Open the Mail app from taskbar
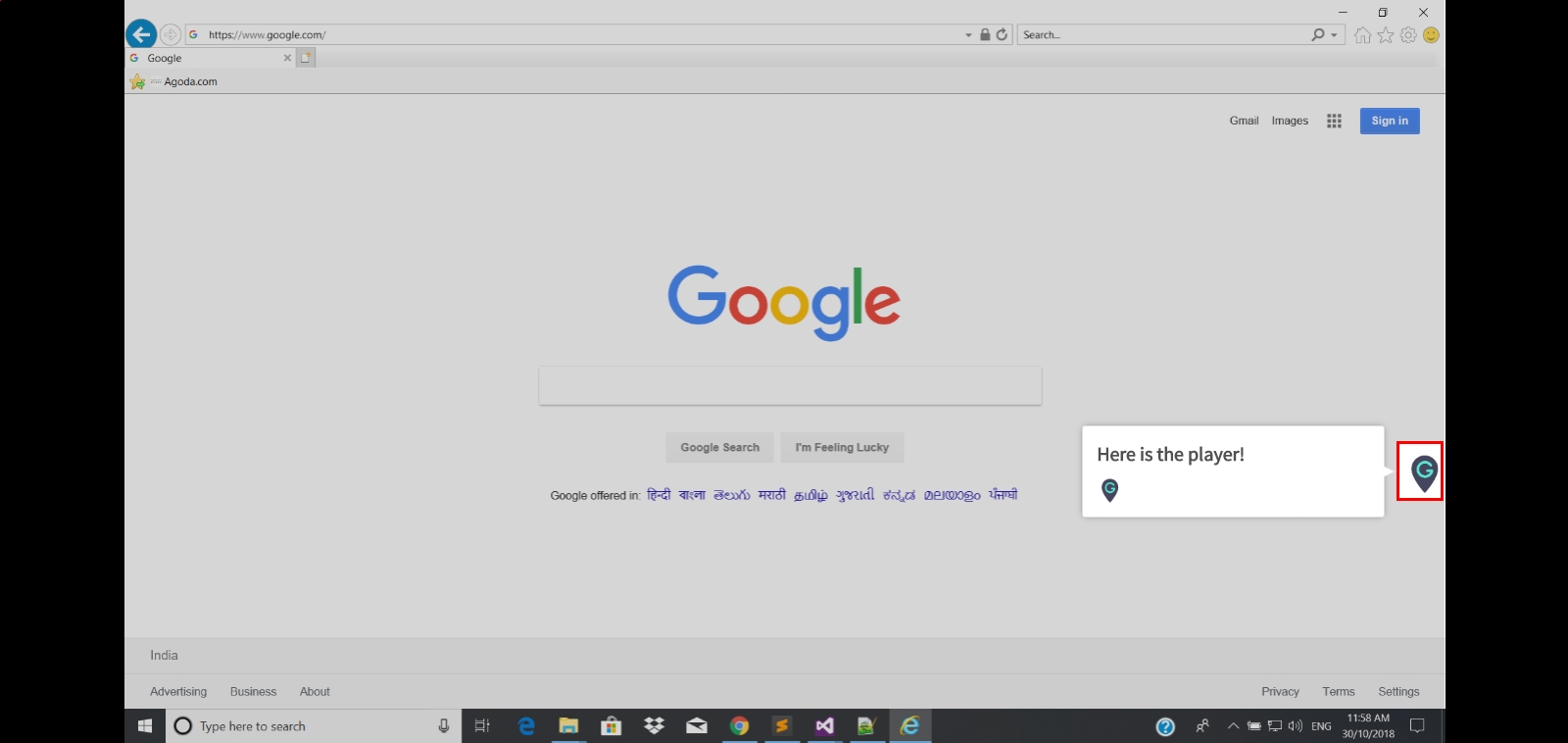 (697, 725)
